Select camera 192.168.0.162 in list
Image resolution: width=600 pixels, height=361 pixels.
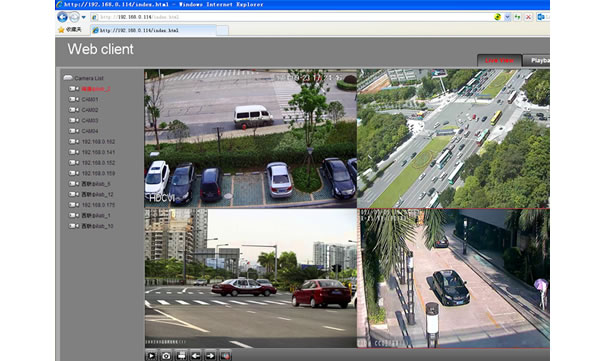98,142
